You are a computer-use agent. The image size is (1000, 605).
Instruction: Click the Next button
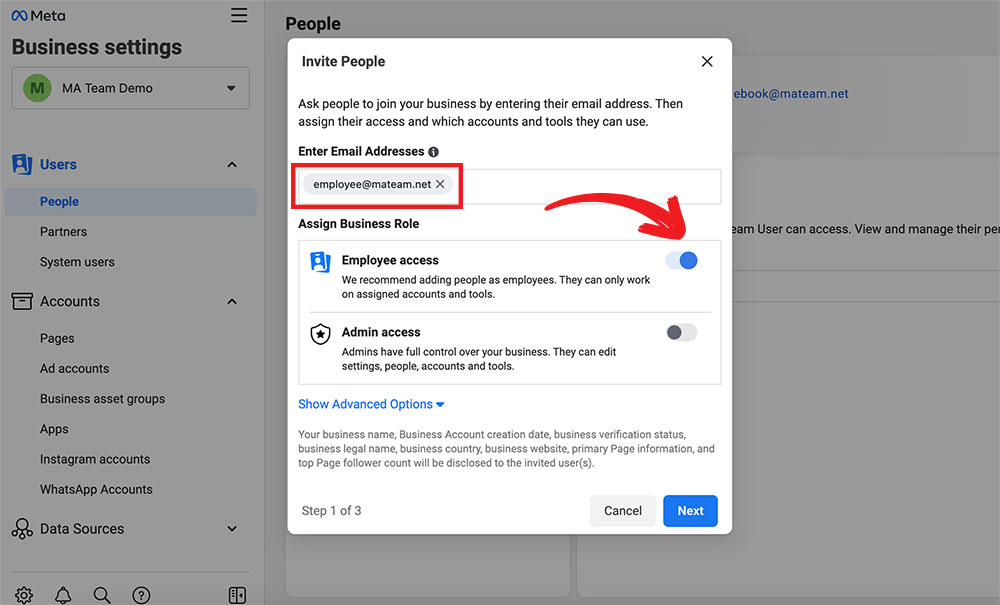tap(690, 511)
